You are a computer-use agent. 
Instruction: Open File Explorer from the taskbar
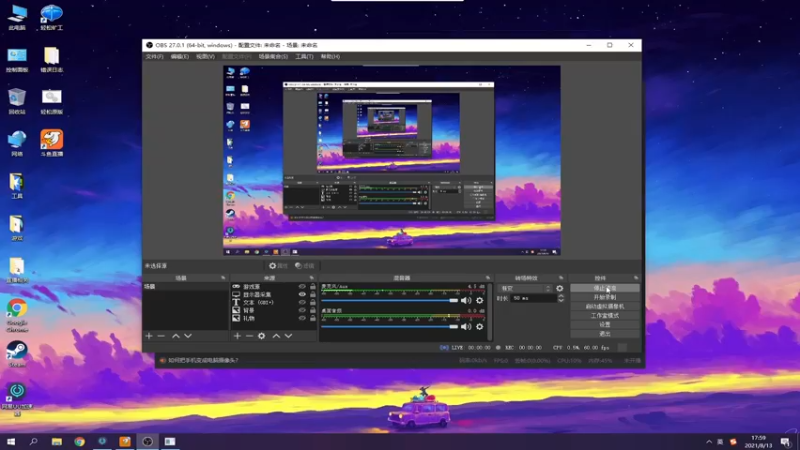[x=57, y=441]
